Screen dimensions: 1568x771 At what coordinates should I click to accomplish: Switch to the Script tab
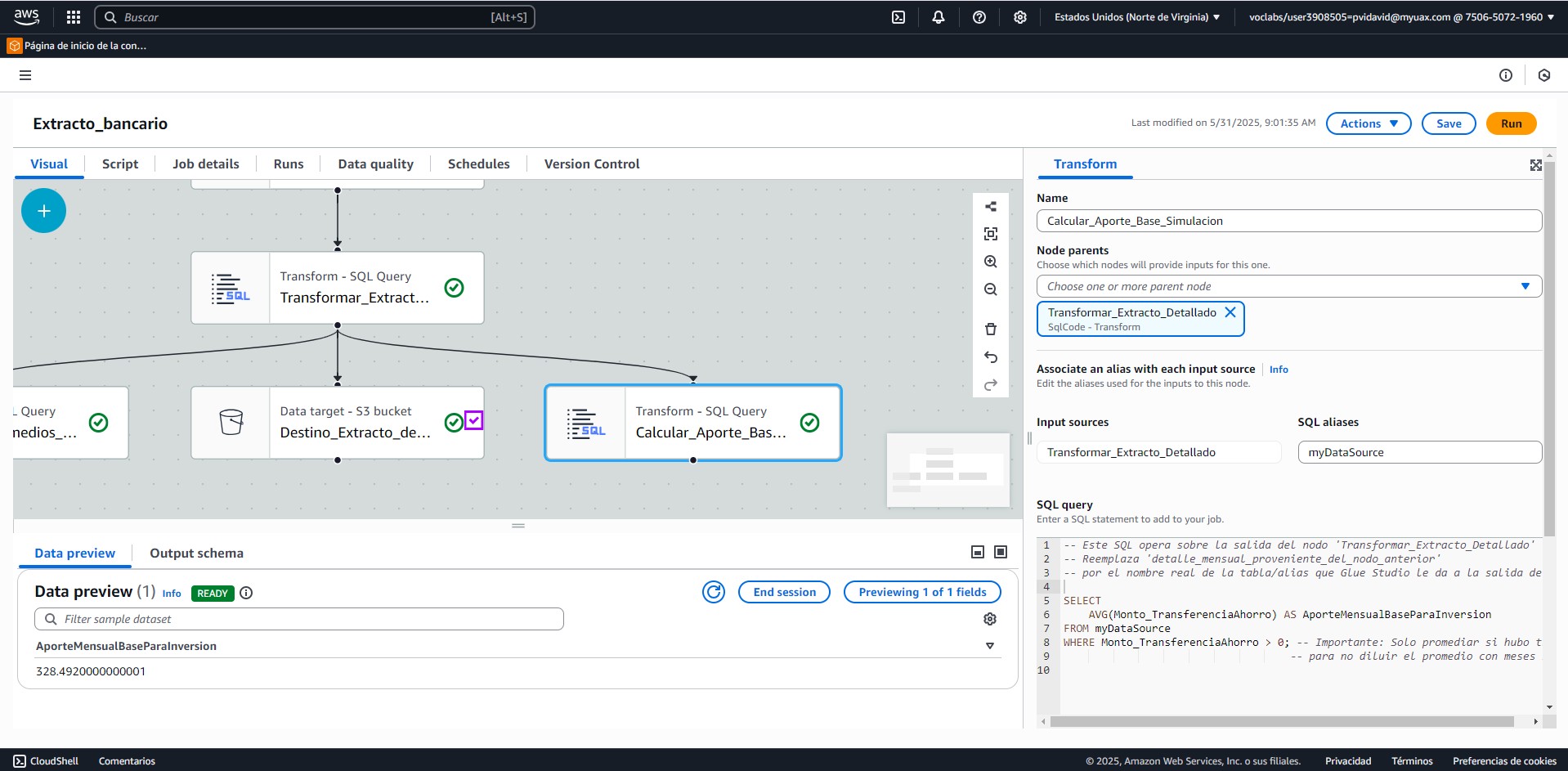pos(120,164)
